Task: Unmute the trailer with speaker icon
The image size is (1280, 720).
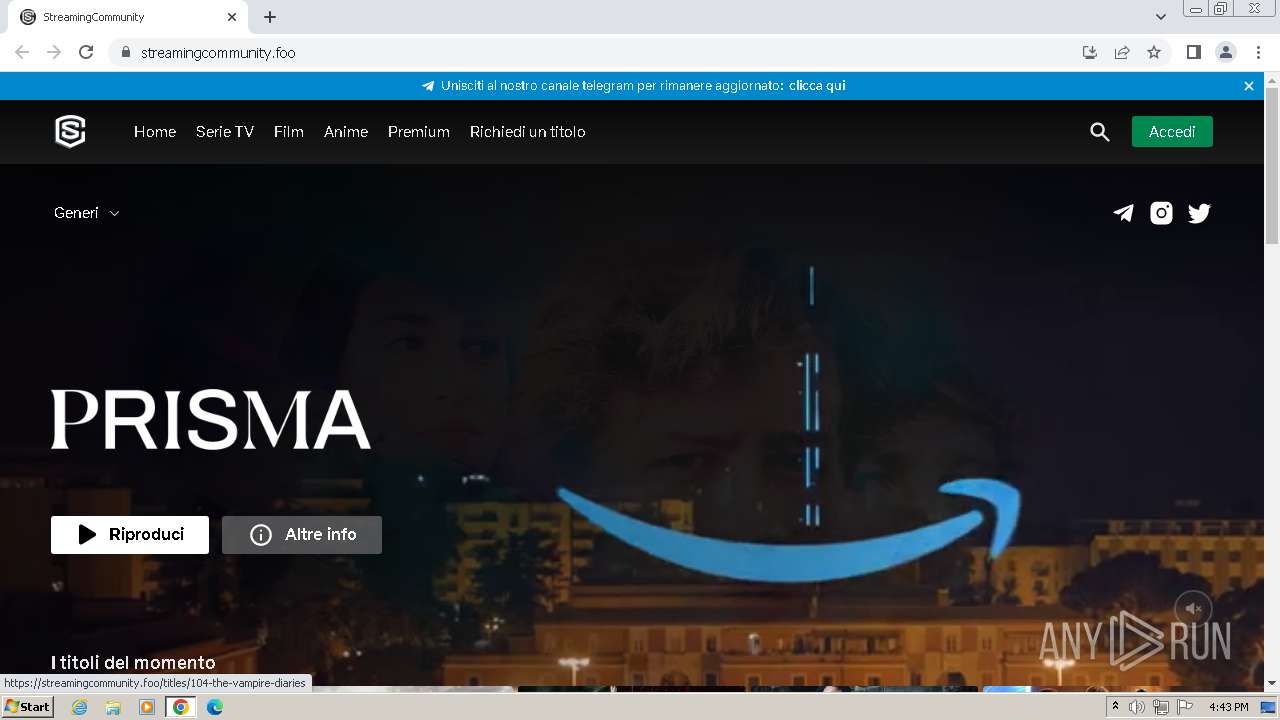Action: click(1193, 609)
